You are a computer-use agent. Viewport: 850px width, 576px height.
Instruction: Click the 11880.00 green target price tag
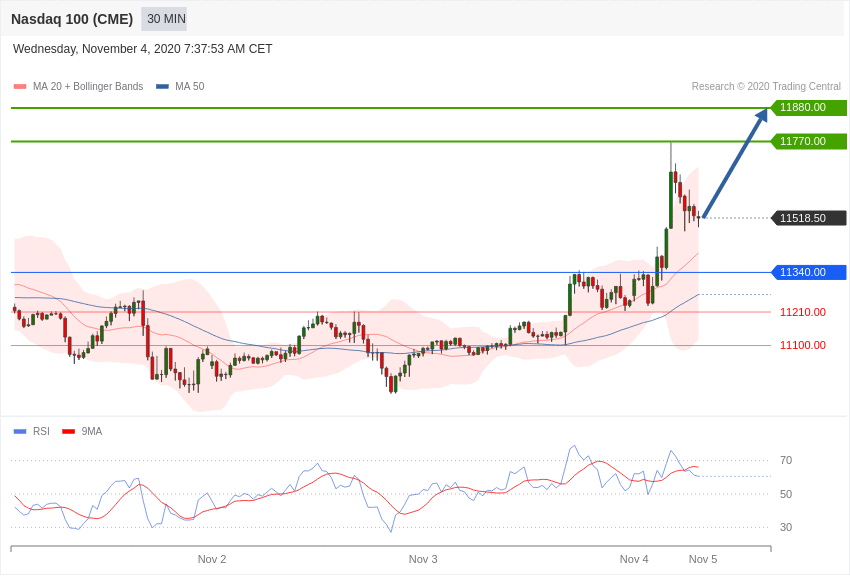[808, 107]
